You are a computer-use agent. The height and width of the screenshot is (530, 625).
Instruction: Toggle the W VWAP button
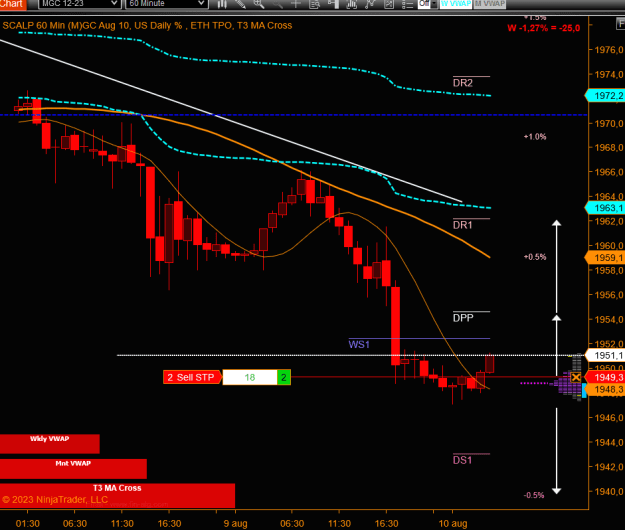tap(456, 4)
